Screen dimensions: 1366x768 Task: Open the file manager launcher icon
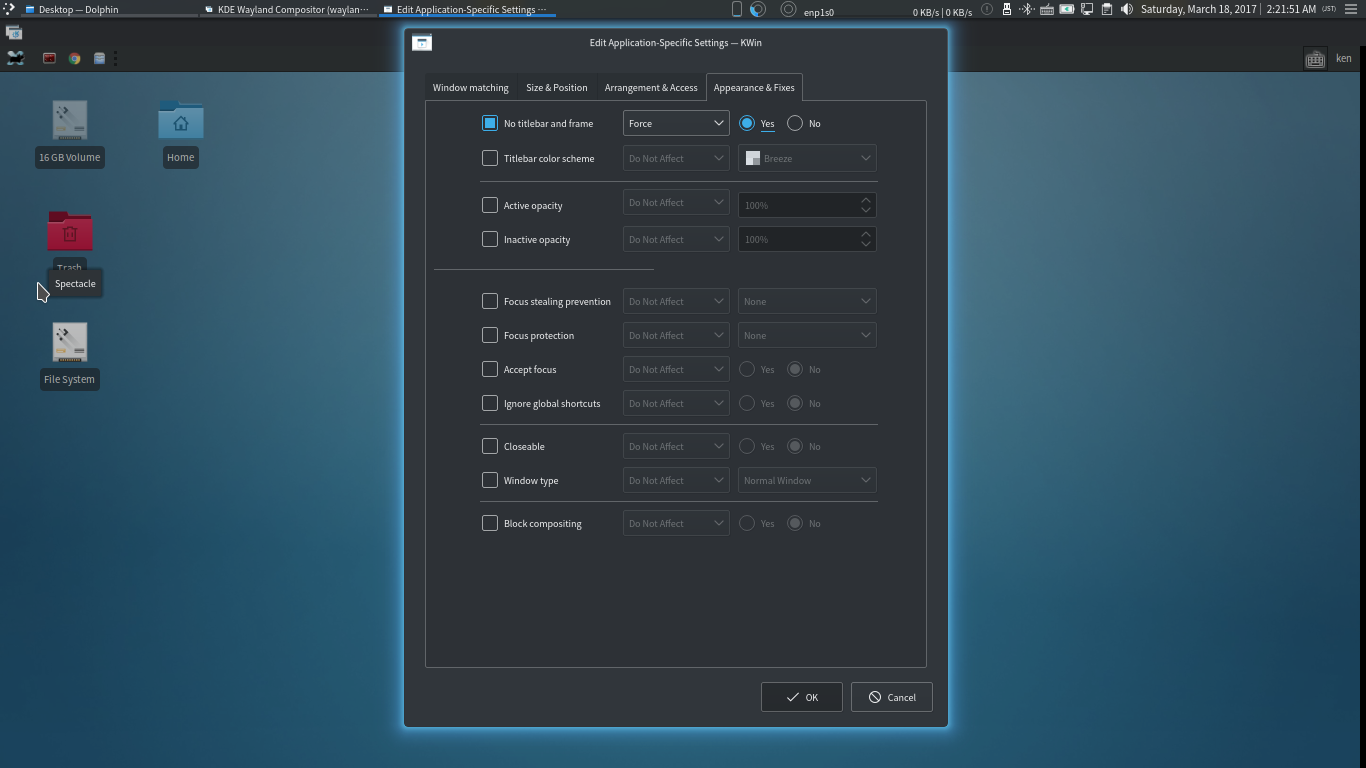[99, 58]
